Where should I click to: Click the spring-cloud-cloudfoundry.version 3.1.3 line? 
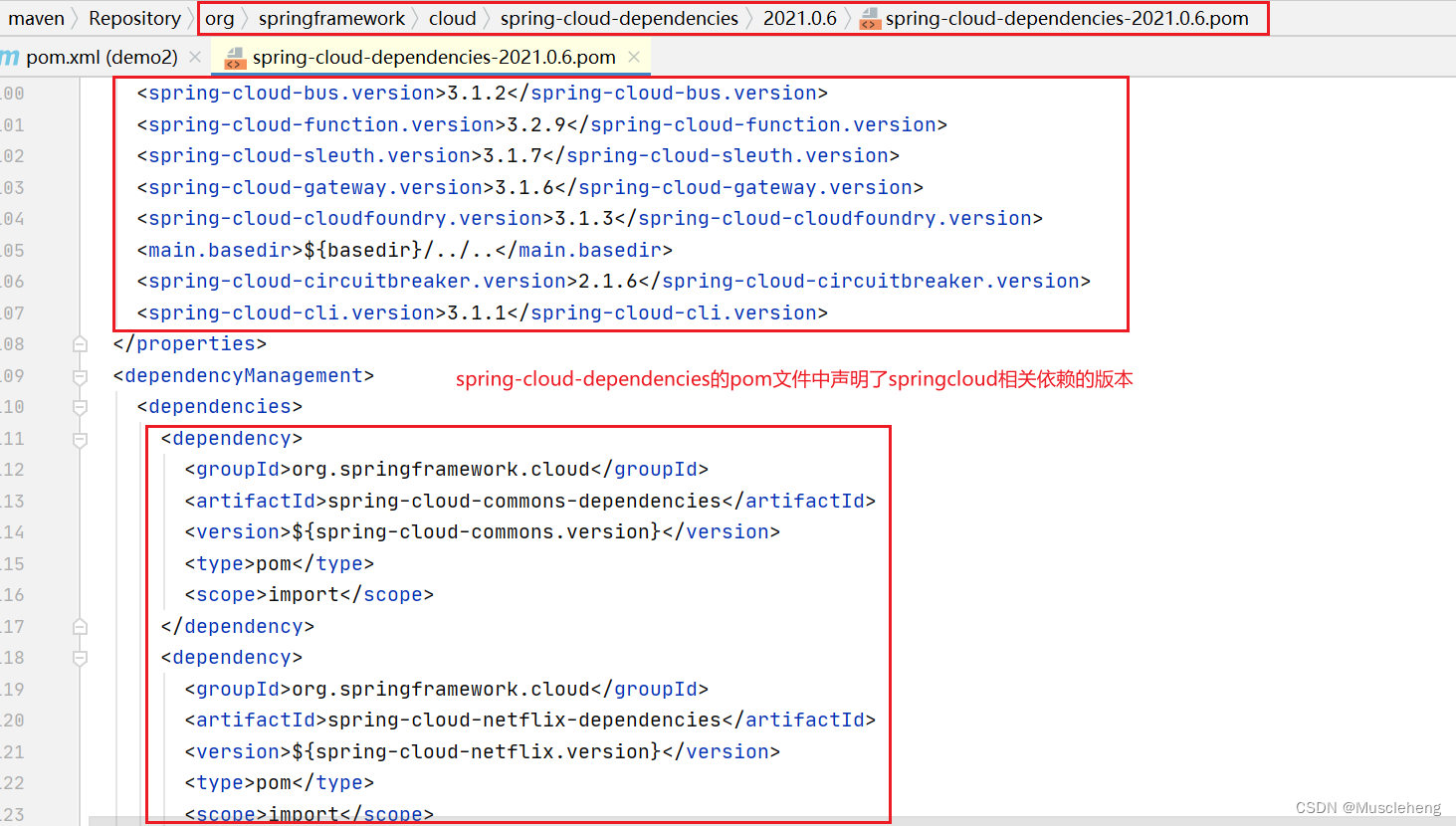(589, 218)
